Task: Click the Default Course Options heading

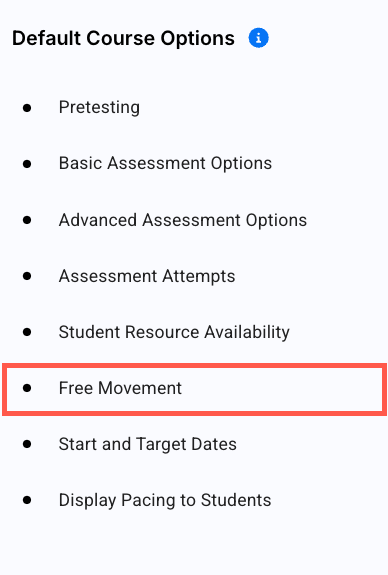Action: [123, 38]
